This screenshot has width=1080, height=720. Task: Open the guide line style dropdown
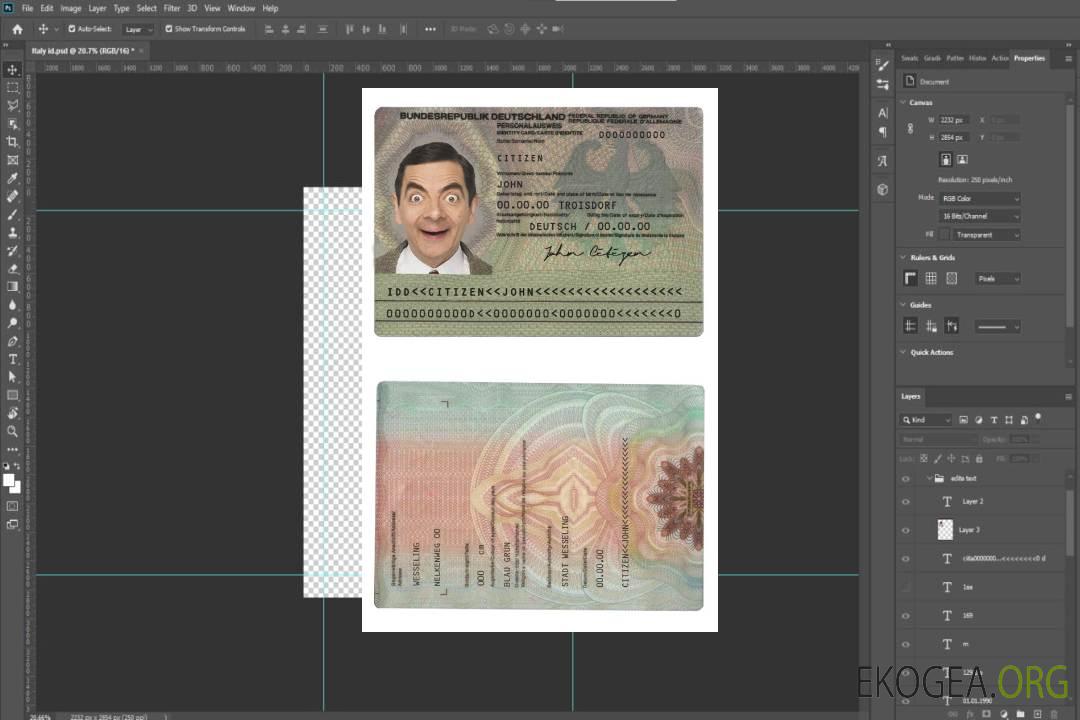point(998,327)
